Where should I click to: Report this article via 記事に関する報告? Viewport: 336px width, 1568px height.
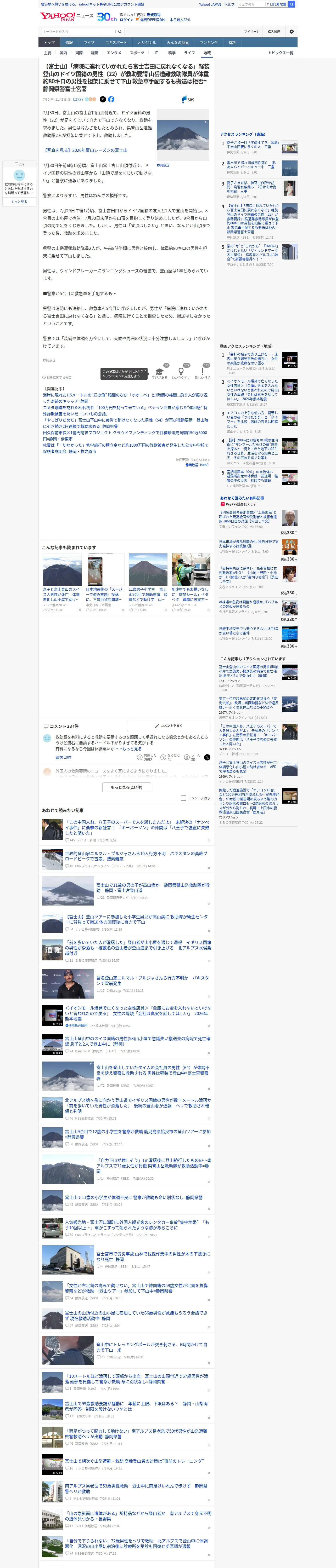pyautogui.click(x=57, y=377)
